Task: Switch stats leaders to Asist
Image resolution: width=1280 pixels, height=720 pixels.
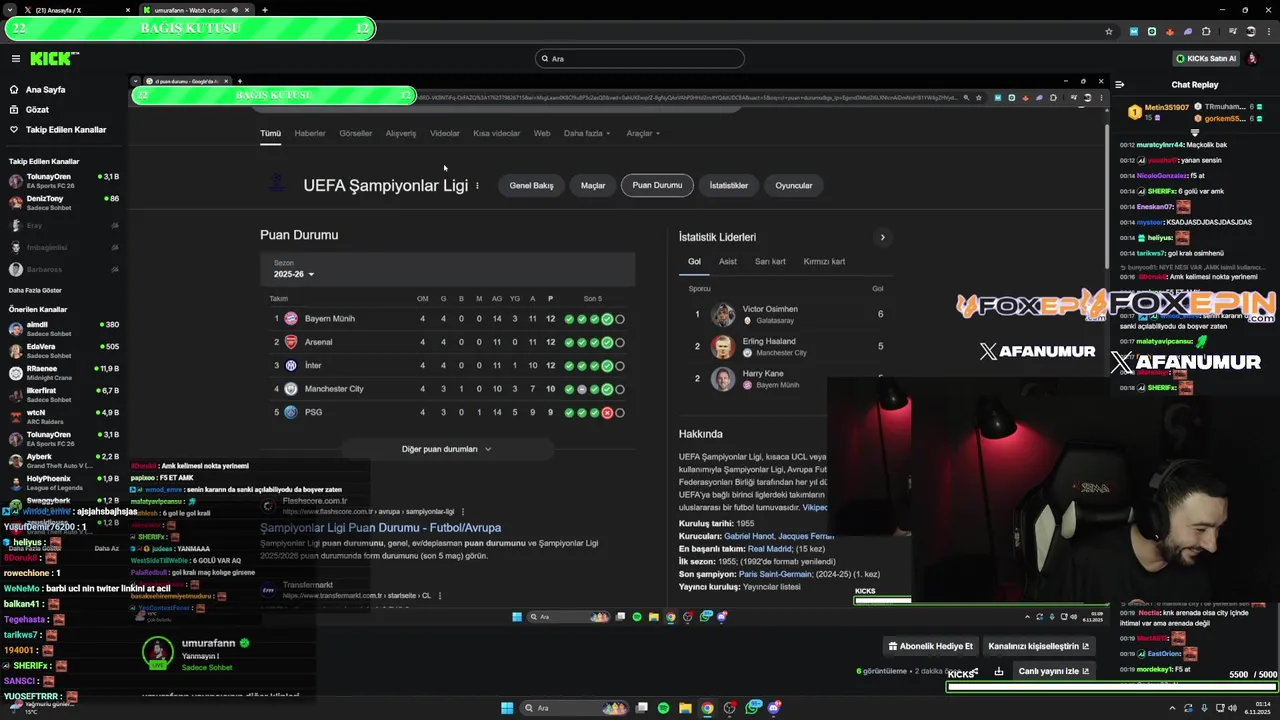Action: (728, 262)
